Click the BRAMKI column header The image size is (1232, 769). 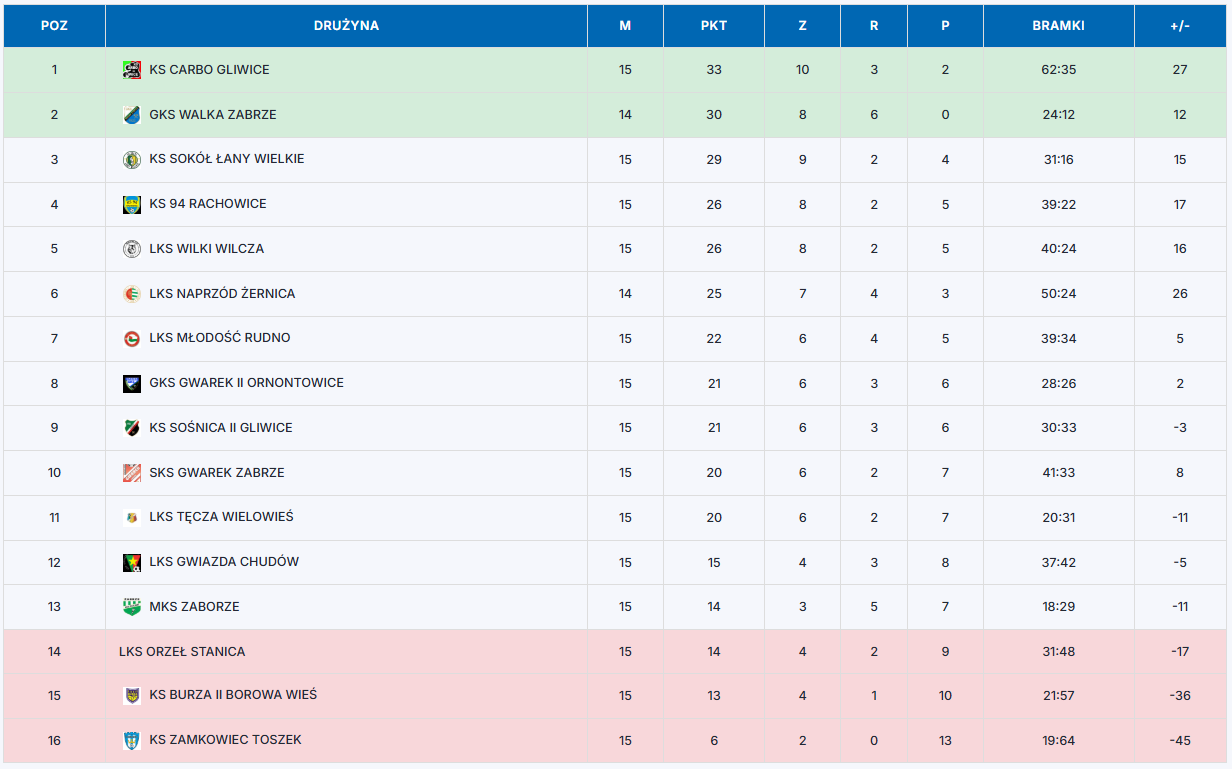[1058, 26]
